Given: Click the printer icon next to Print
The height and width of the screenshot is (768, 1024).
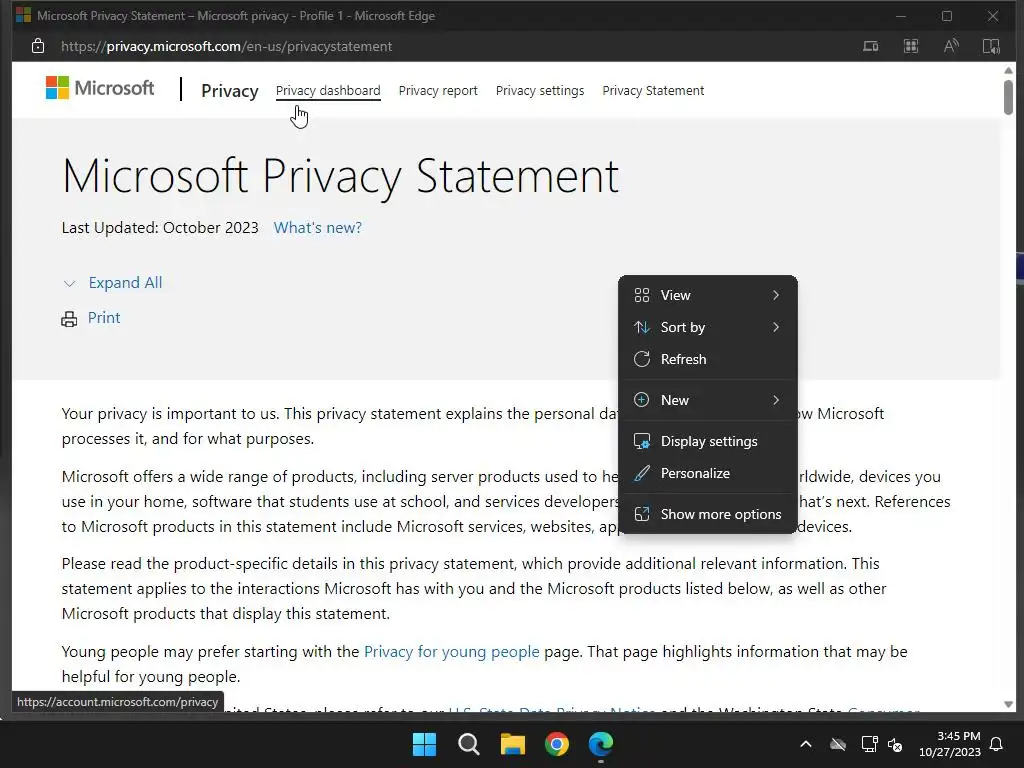Looking at the screenshot, I should [x=69, y=319].
